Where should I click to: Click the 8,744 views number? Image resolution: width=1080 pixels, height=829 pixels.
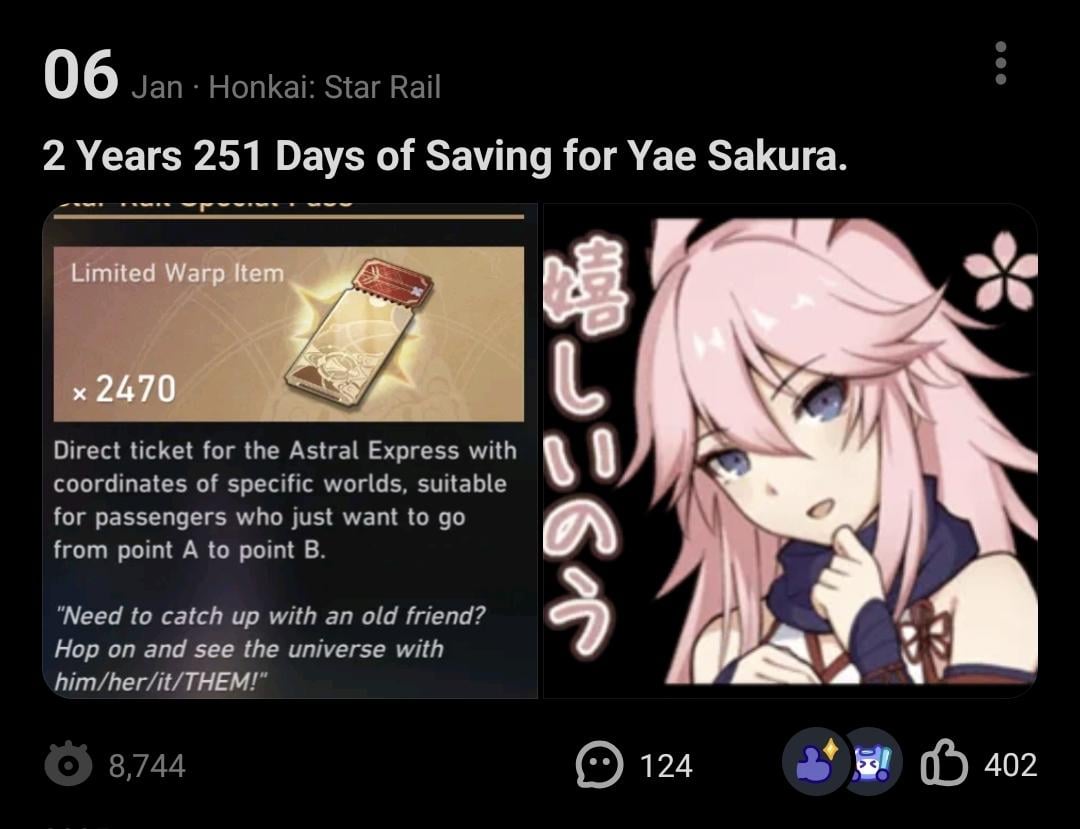click(147, 766)
